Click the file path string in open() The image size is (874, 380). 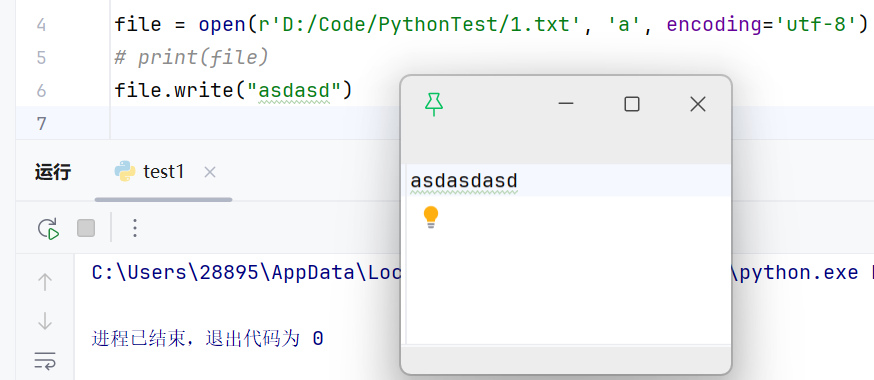[x=420, y=25]
